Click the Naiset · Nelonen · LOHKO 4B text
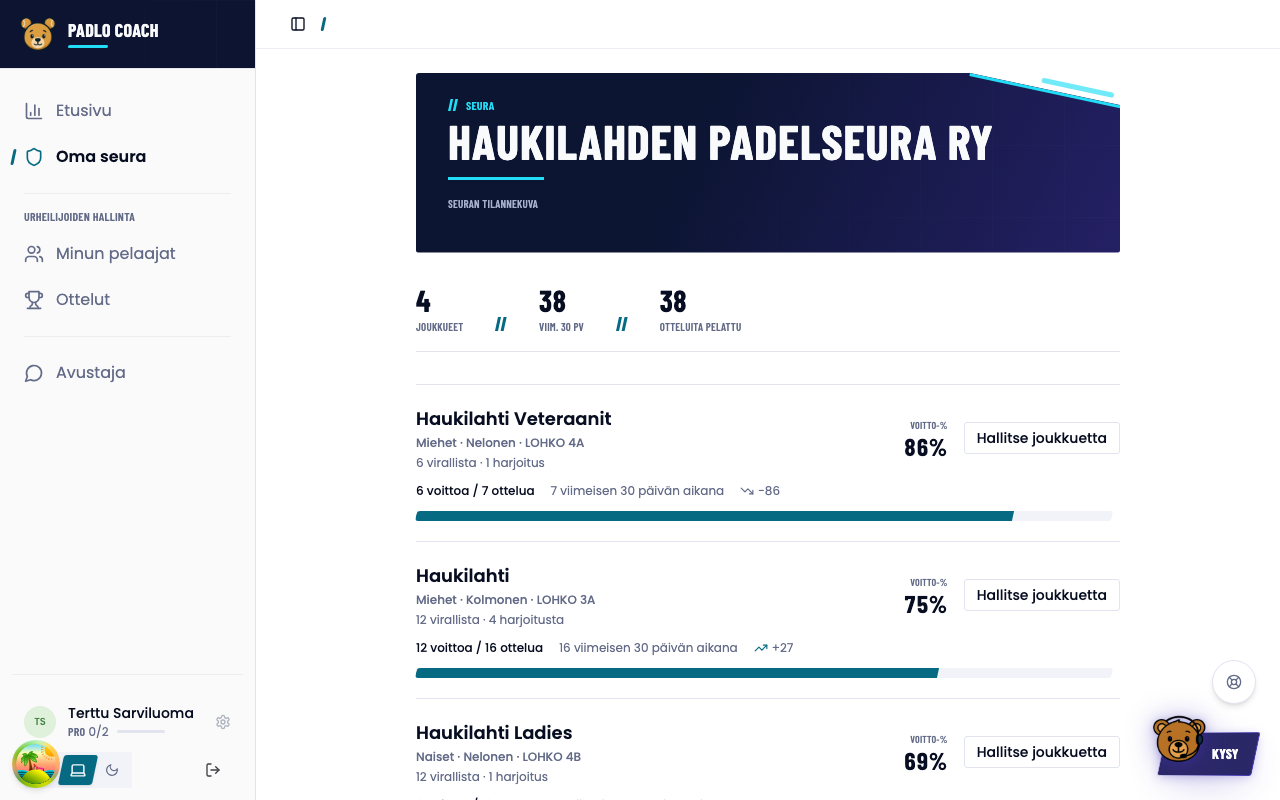 point(498,757)
